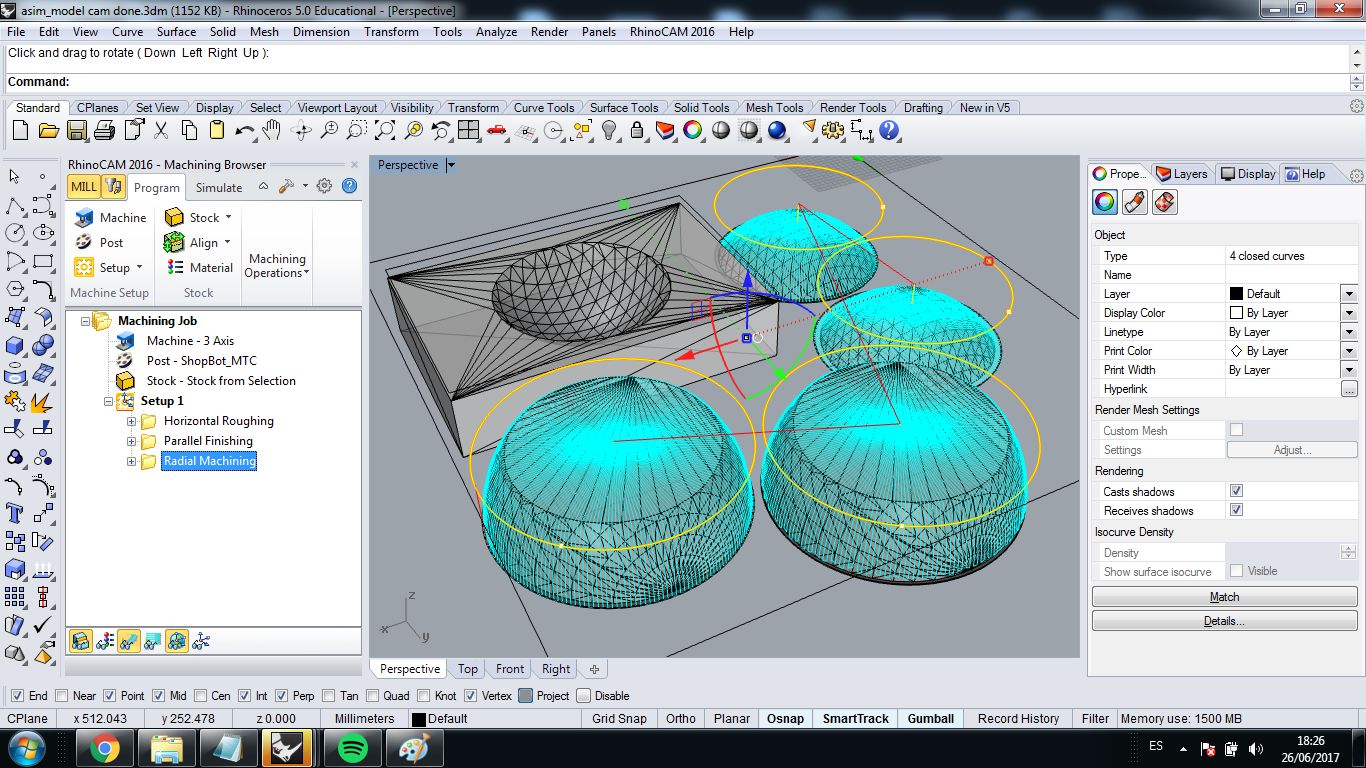Screen dimensions: 1366x768
Task: Enable the Quad osnap checkbox
Action: click(x=373, y=696)
